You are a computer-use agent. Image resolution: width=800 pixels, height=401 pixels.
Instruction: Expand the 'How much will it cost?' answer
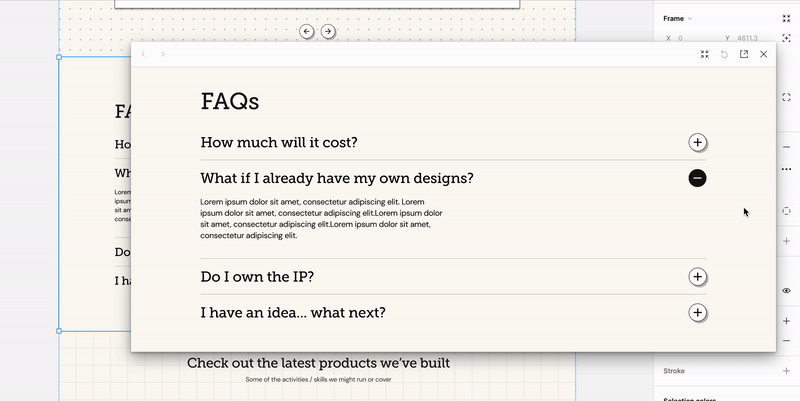tap(697, 143)
